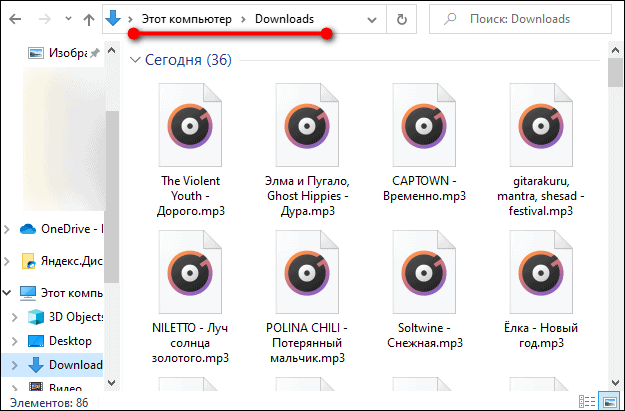Switch to details view layout
Viewport: 625px width, 411px height.
click(587, 402)
